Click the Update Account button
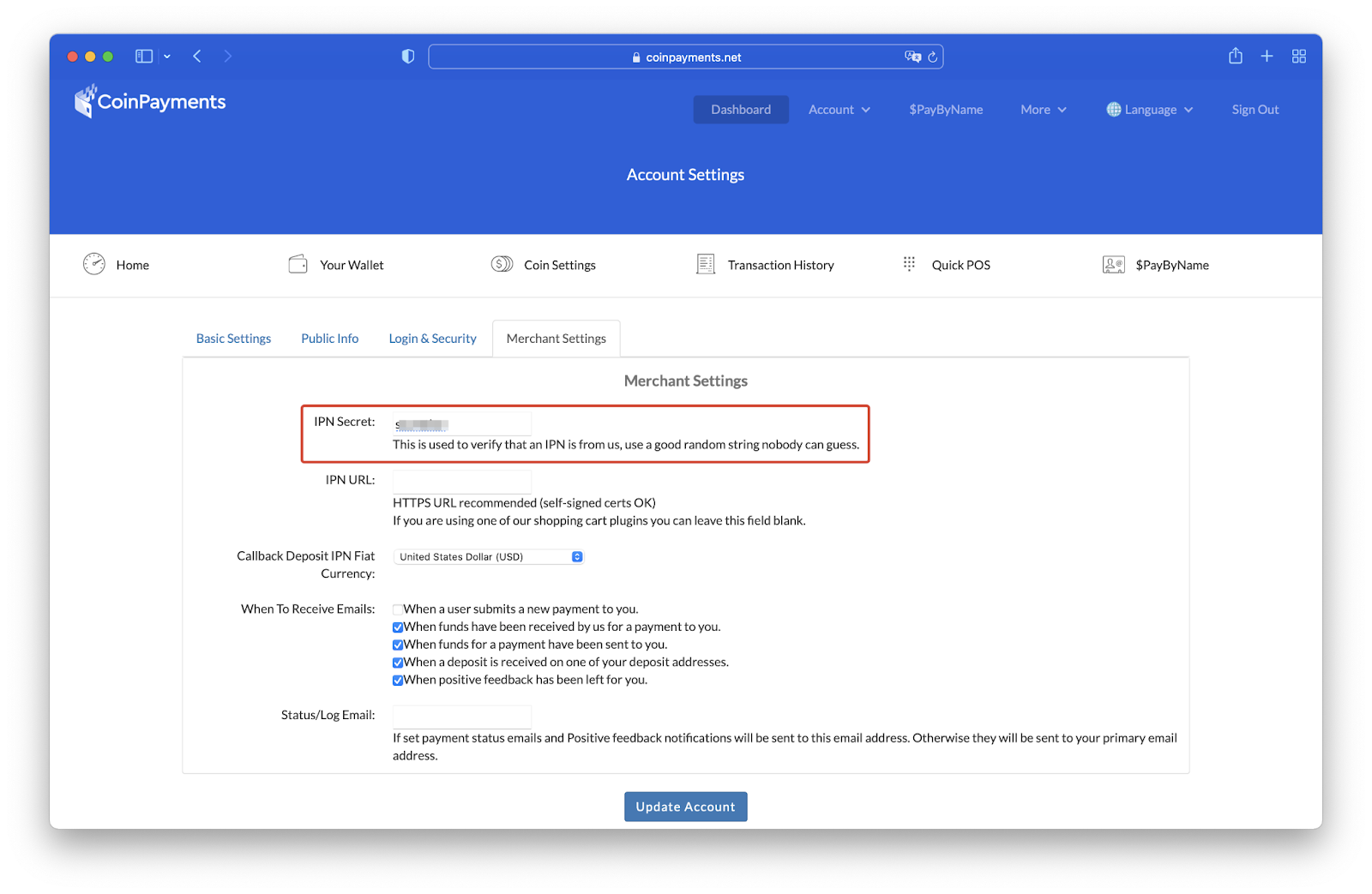This screenshot has height=894, width=1372. point(686,807)
